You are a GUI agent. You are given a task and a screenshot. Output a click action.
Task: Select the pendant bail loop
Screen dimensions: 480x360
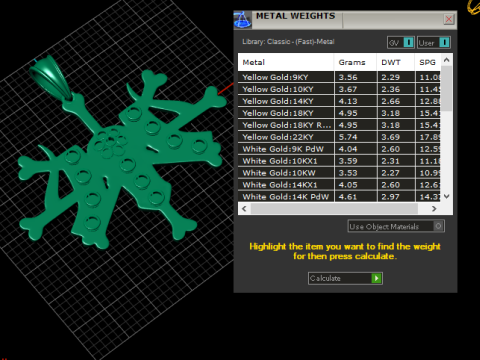click(x=50, y=78)
